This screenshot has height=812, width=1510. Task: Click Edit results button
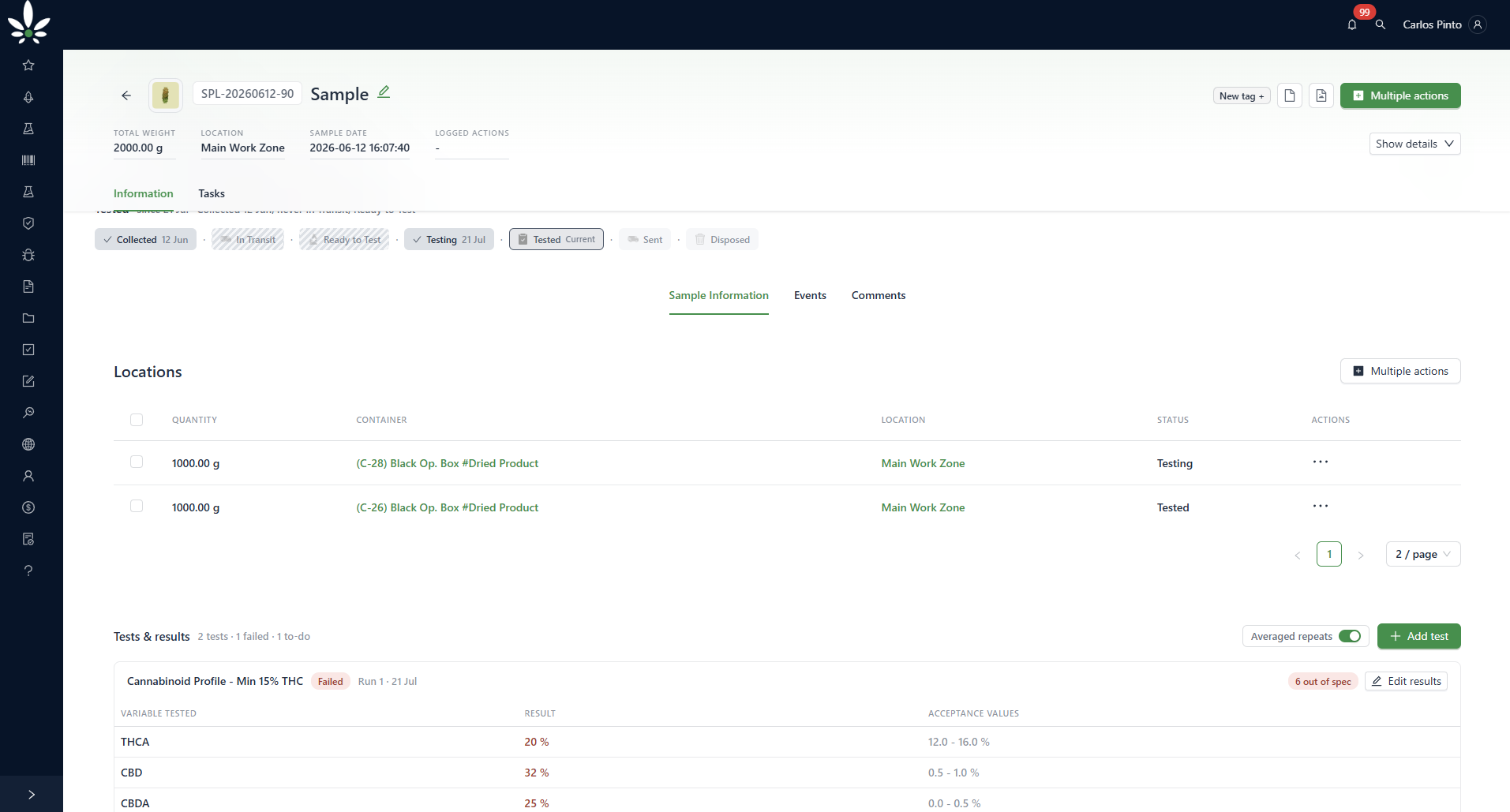click(x=1406, y=681)
